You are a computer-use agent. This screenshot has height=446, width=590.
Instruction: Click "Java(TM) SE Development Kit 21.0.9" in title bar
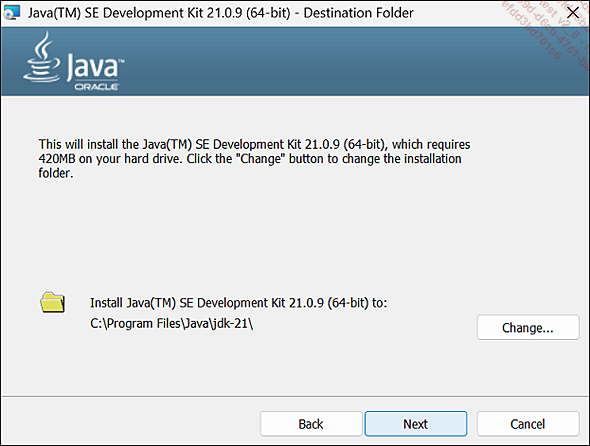(x=134, y=13)
